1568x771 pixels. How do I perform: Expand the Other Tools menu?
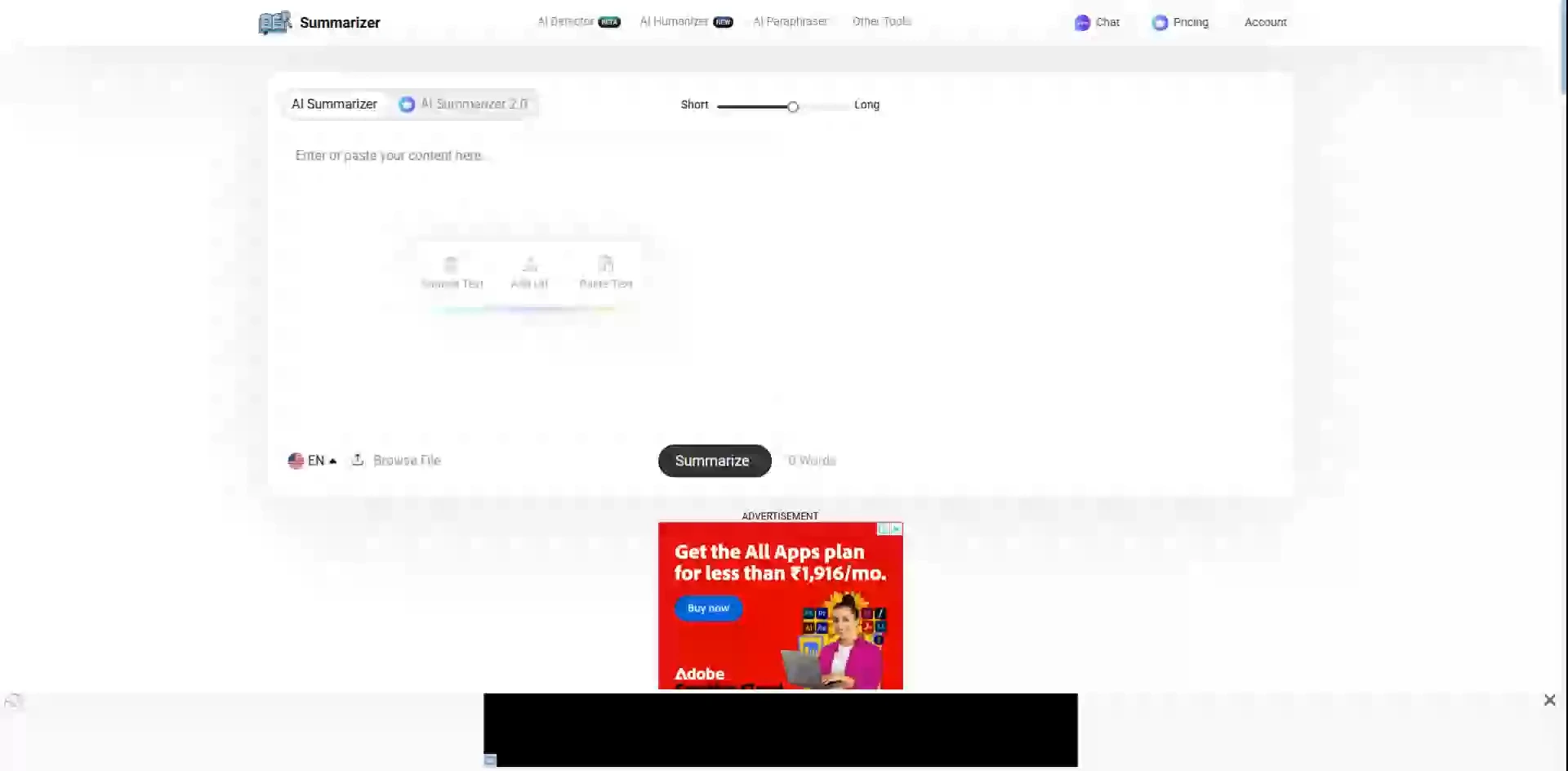881,21
